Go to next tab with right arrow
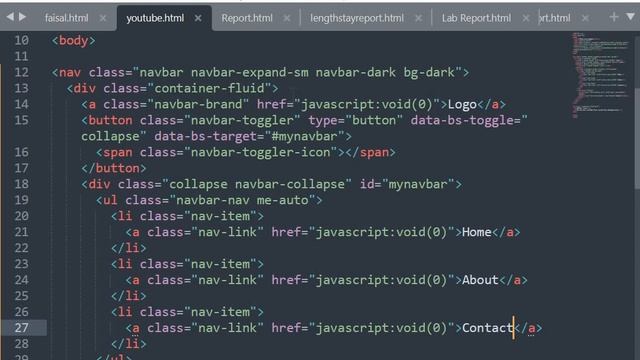 [22, 17]
